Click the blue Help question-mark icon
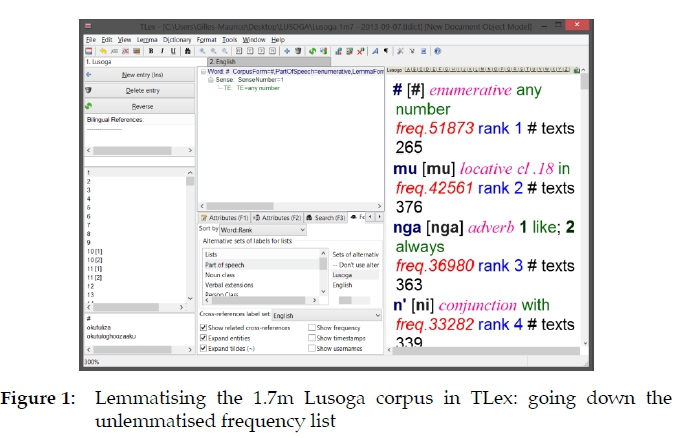 (438, 50)
